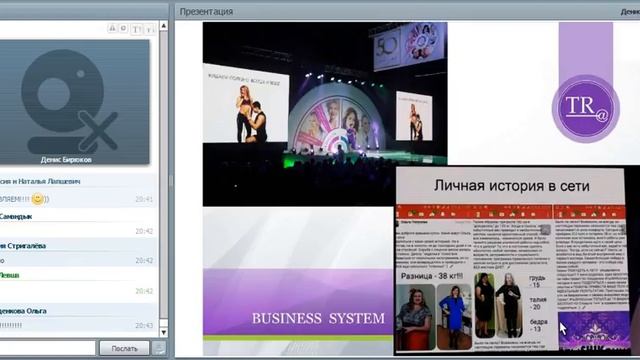640x360 pixels.
Task: Click the chat scrollbar up arrow
Action: pyautogui.click(x=164, y=26)
